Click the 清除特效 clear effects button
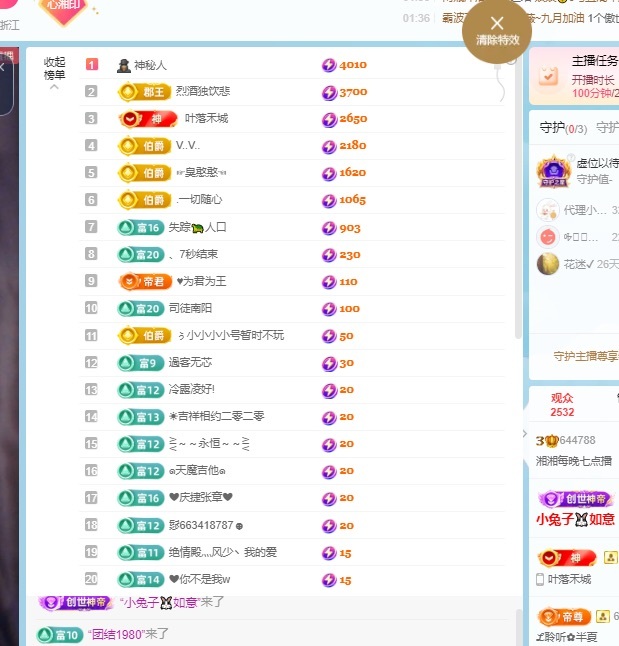The image size is (619, 646). coord(497,31)
